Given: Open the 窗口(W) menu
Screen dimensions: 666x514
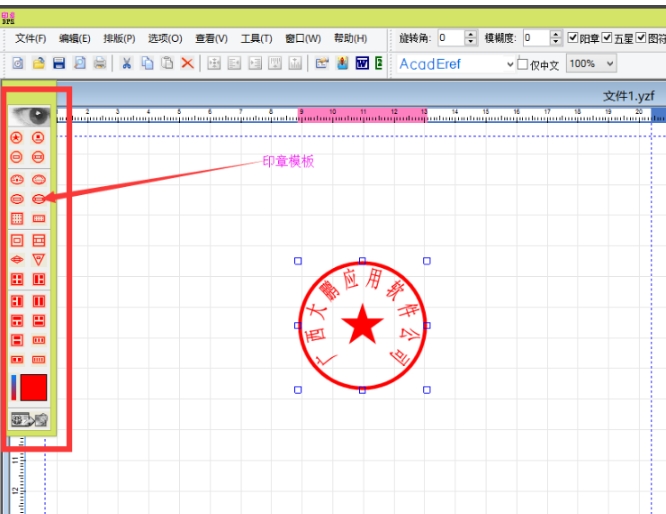Looking at the screenshot, I should click(303, 39).
